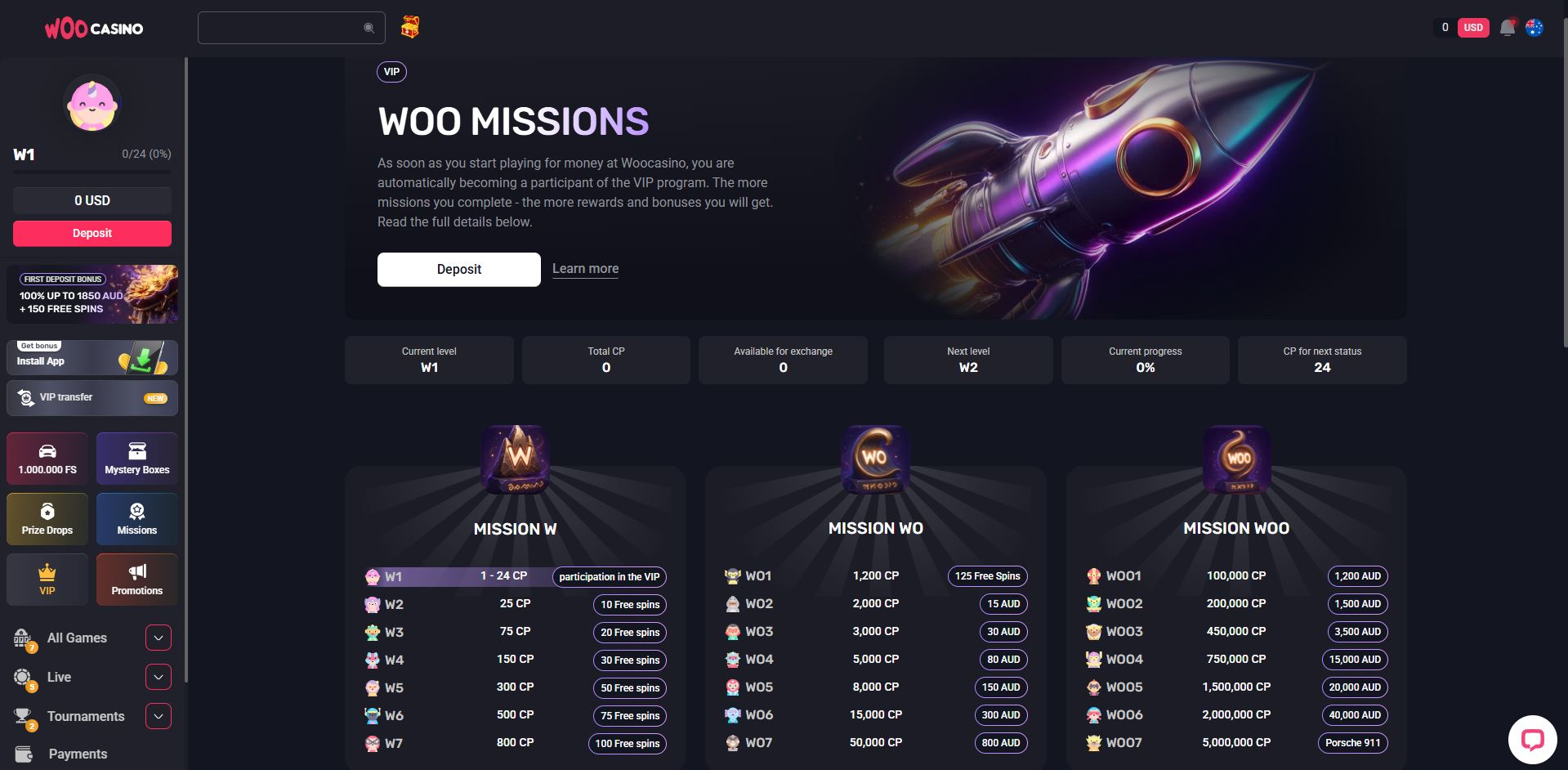Expand the All Games dropdown
Screen dimensions: 1568x770
point(159,638)
